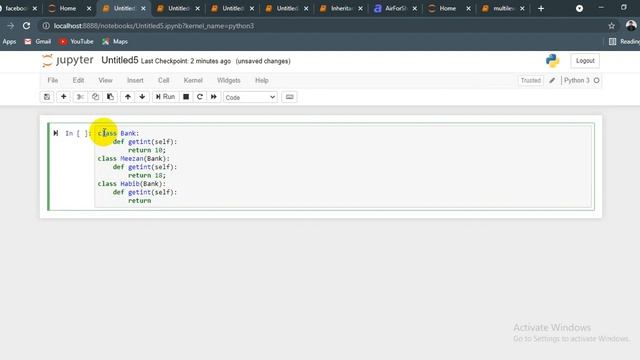The width and height of the screenshot is (640, 360).
Task: View site information icon in address bar
Action: (46, 26)
